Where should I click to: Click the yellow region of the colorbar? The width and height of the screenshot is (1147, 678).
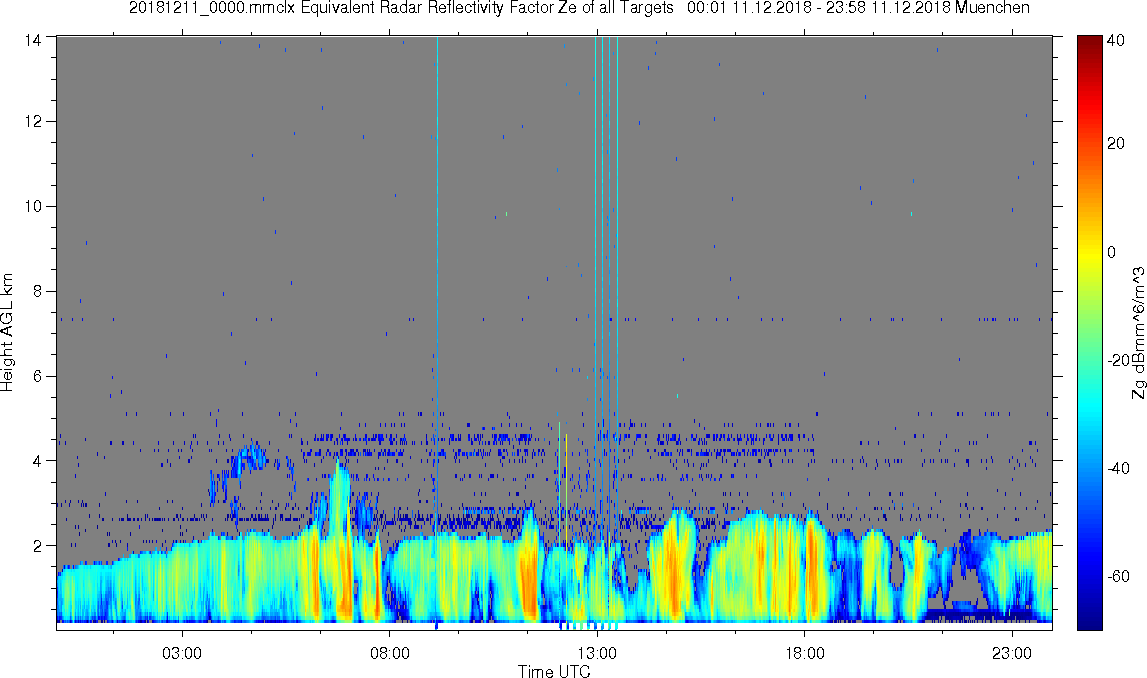tap(1089, 252)
